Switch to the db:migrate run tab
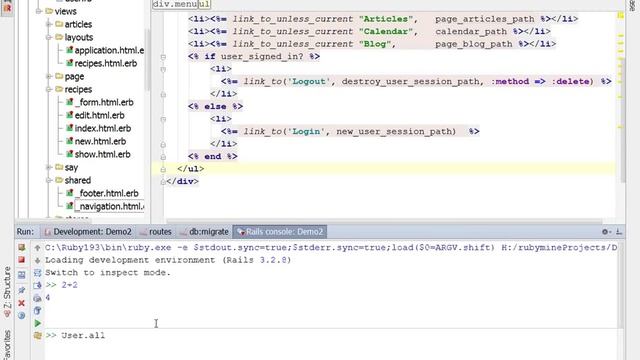The image size is (640, 360). click(x=204, y=231)
